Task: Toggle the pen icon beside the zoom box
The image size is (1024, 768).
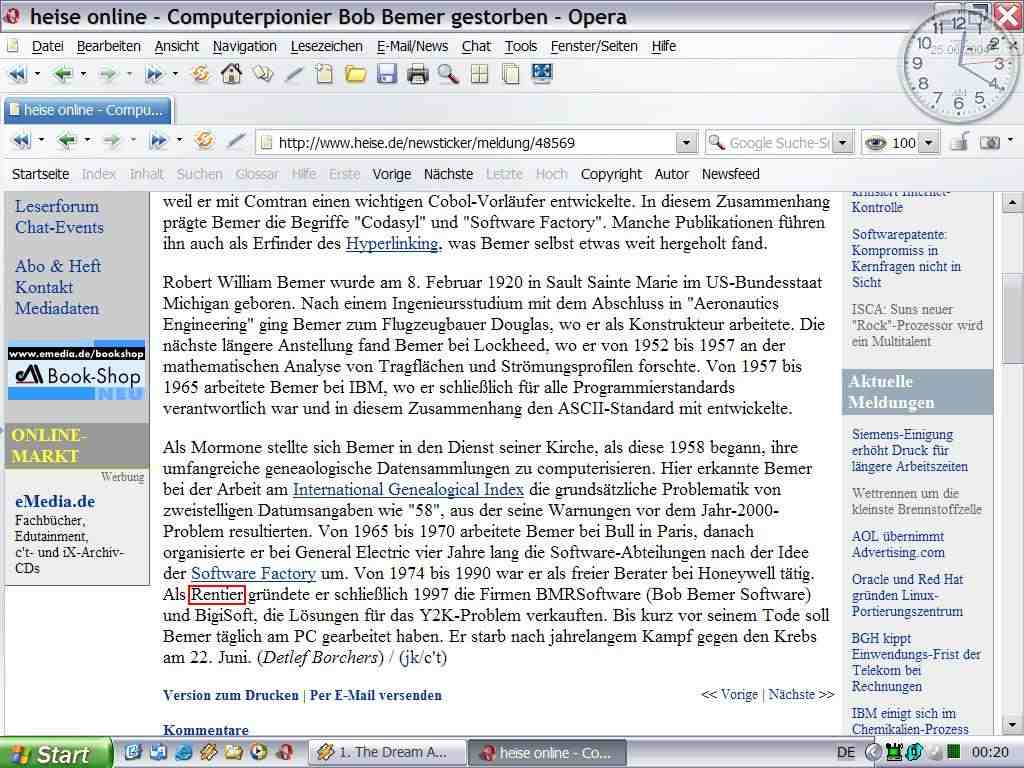Action: [x=959, y=141]
